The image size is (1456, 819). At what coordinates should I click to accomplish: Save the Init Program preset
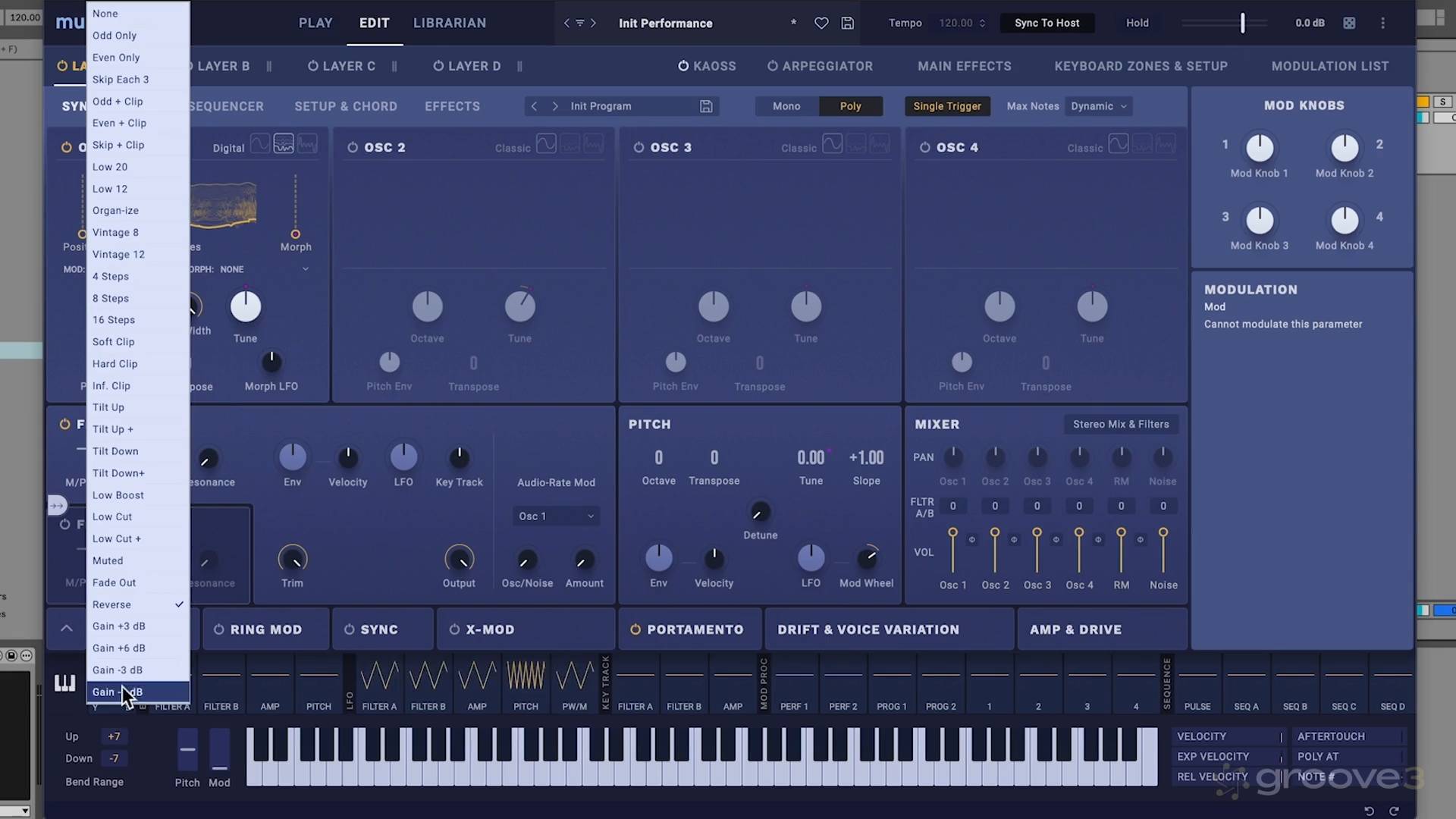706,106
